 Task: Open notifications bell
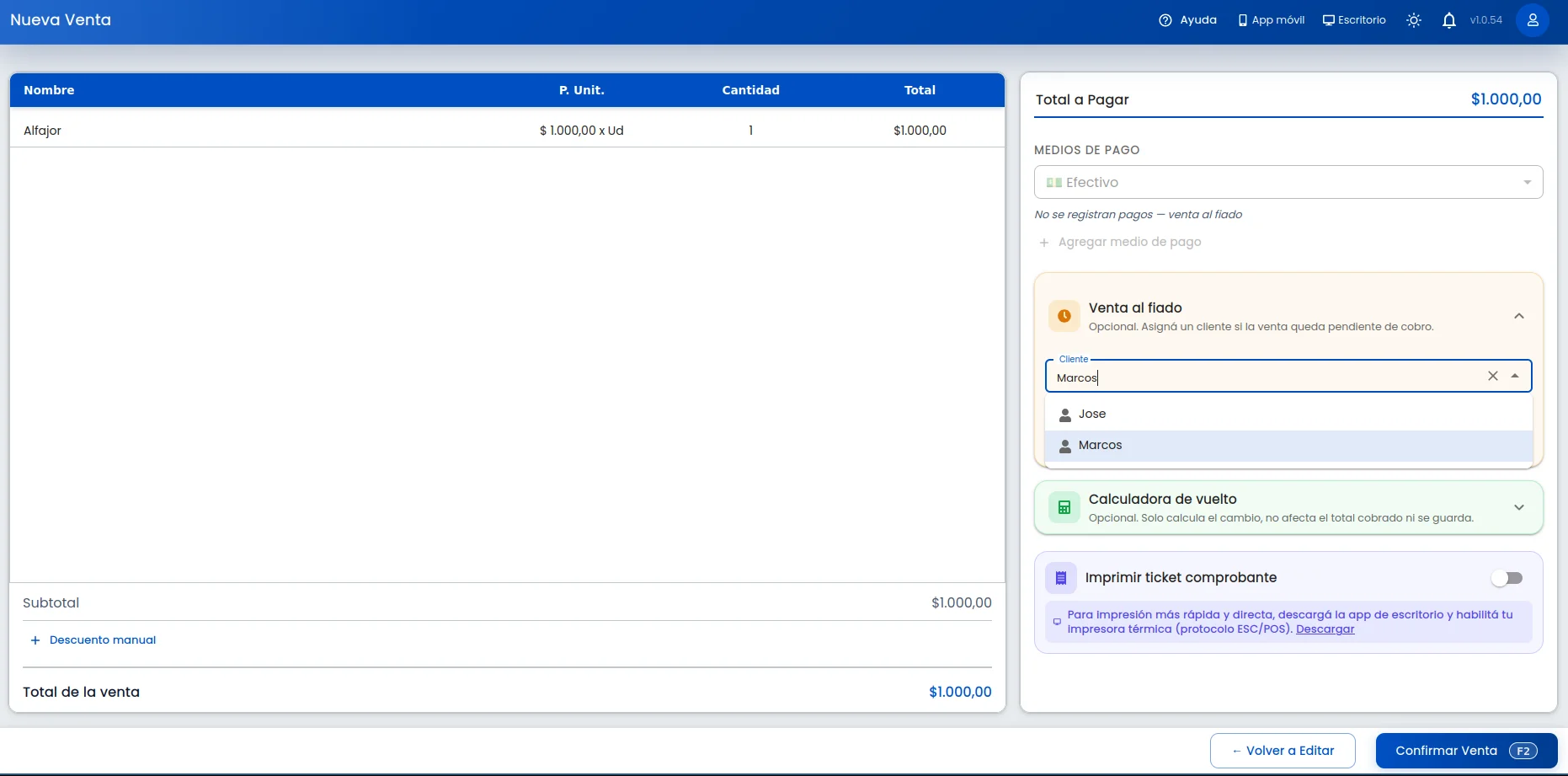pyautogui.click(x=1448, y=20)
